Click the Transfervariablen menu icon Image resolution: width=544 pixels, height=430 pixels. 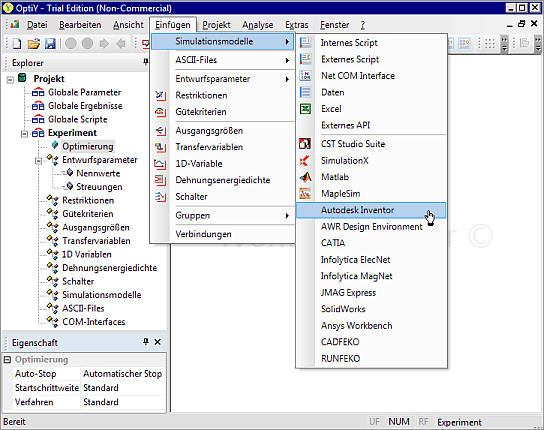(x=160, y=147)
